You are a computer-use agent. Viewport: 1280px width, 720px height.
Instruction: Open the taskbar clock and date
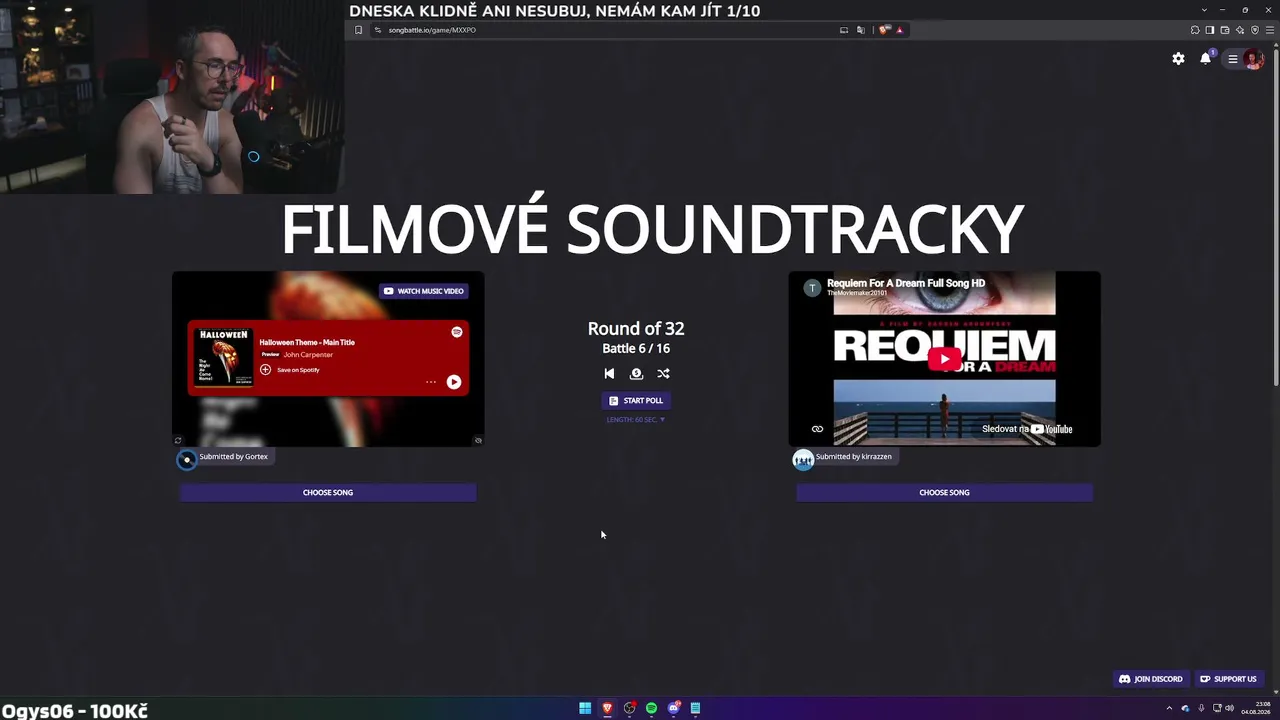pos(1255,708)
